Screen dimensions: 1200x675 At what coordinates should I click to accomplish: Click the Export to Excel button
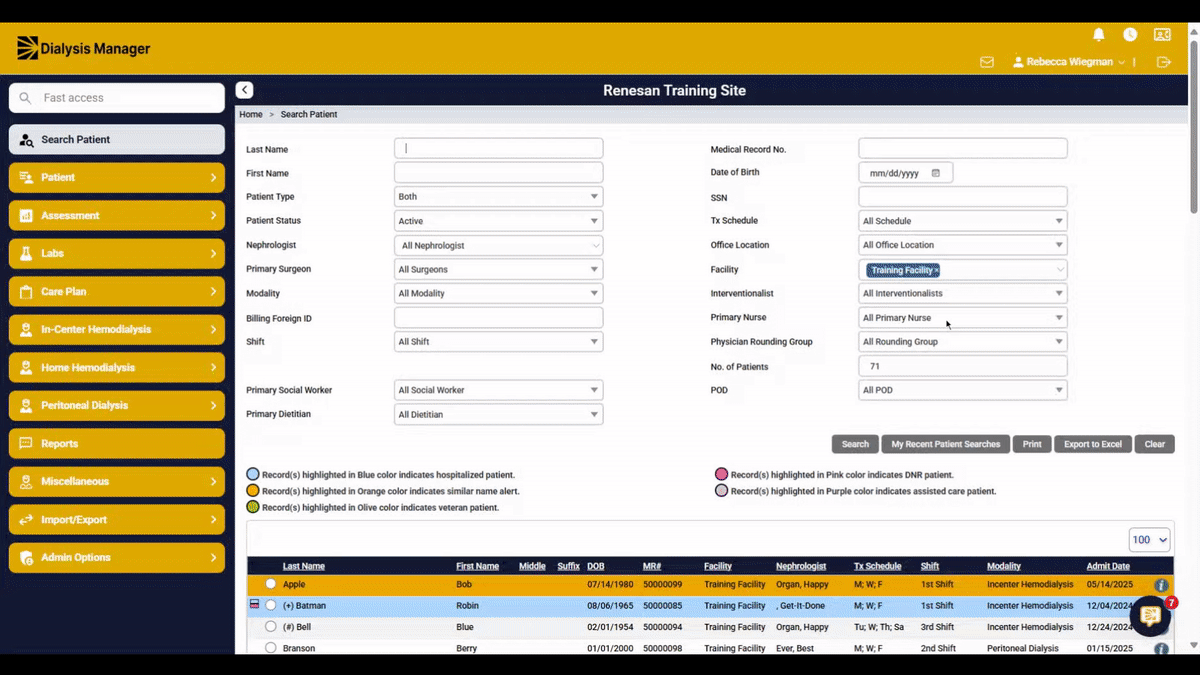[1092, 444]
